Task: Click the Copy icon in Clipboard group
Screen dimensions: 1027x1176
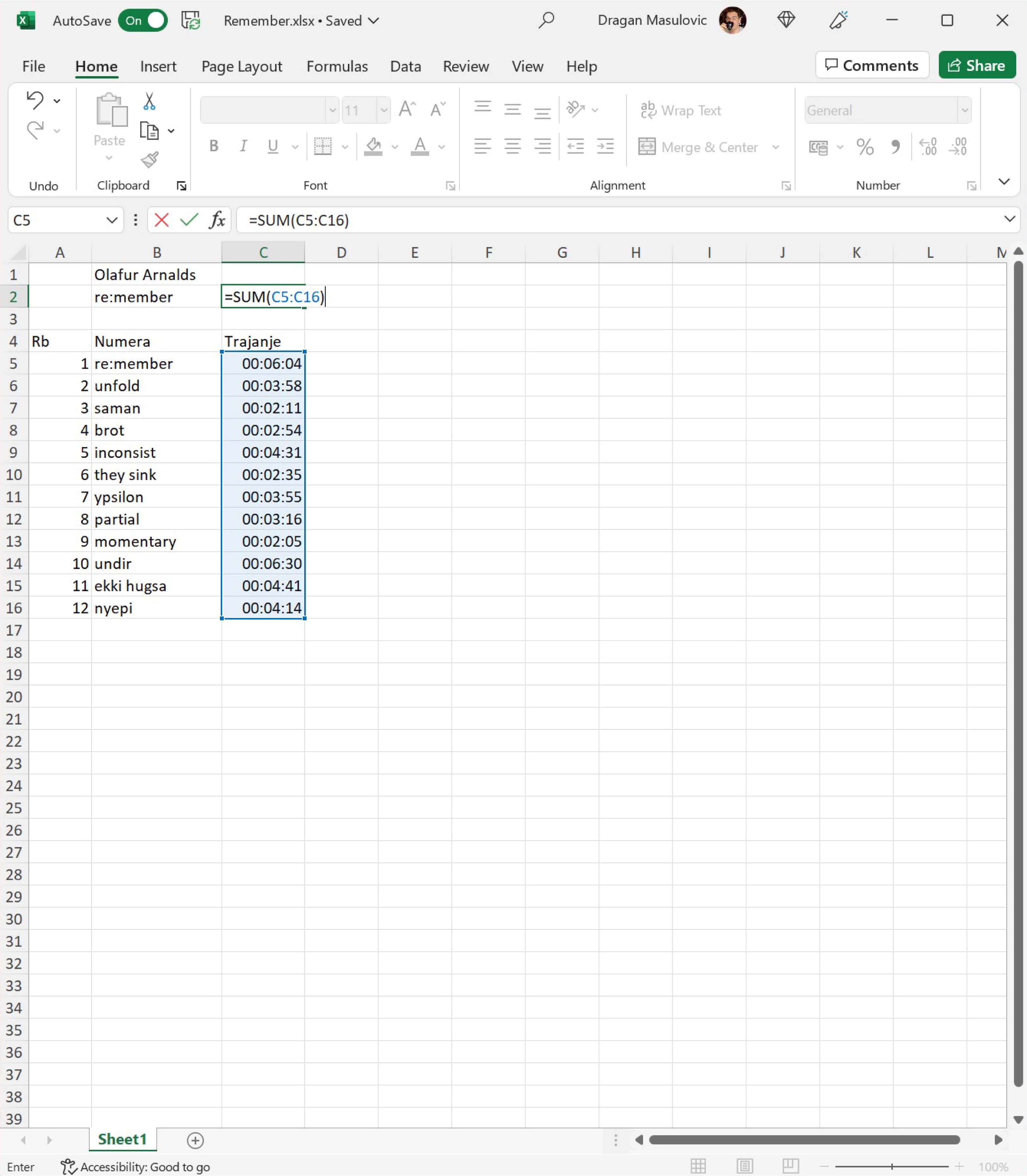Action: tap(149, 131)
